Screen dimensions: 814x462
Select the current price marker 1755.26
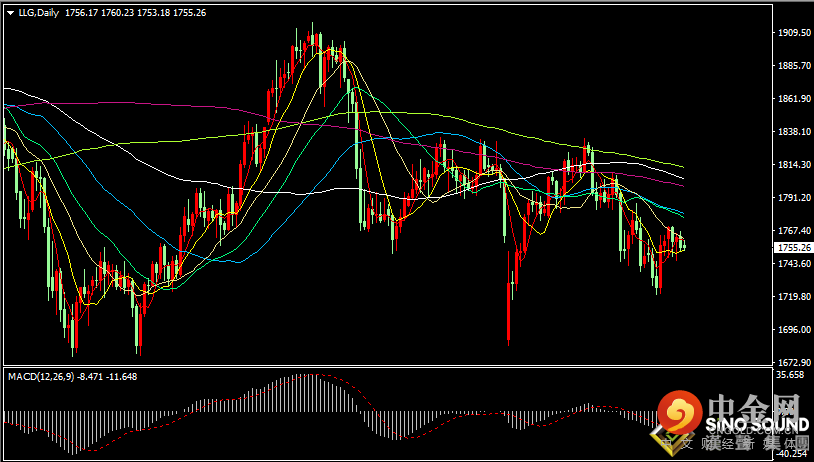(791, 248)
